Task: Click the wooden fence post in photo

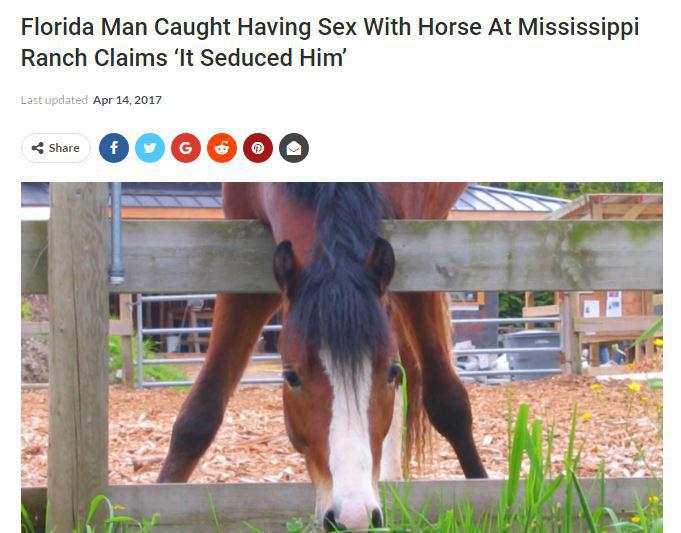Action: [x=78, y=356]
